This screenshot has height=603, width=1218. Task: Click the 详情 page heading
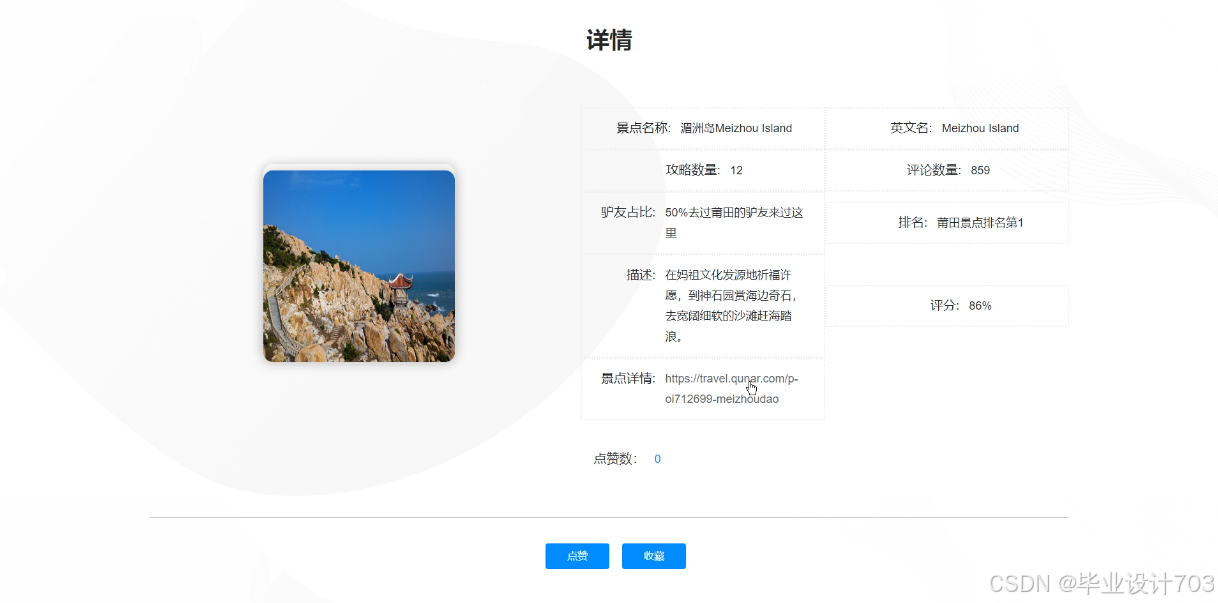pos(609,40)
